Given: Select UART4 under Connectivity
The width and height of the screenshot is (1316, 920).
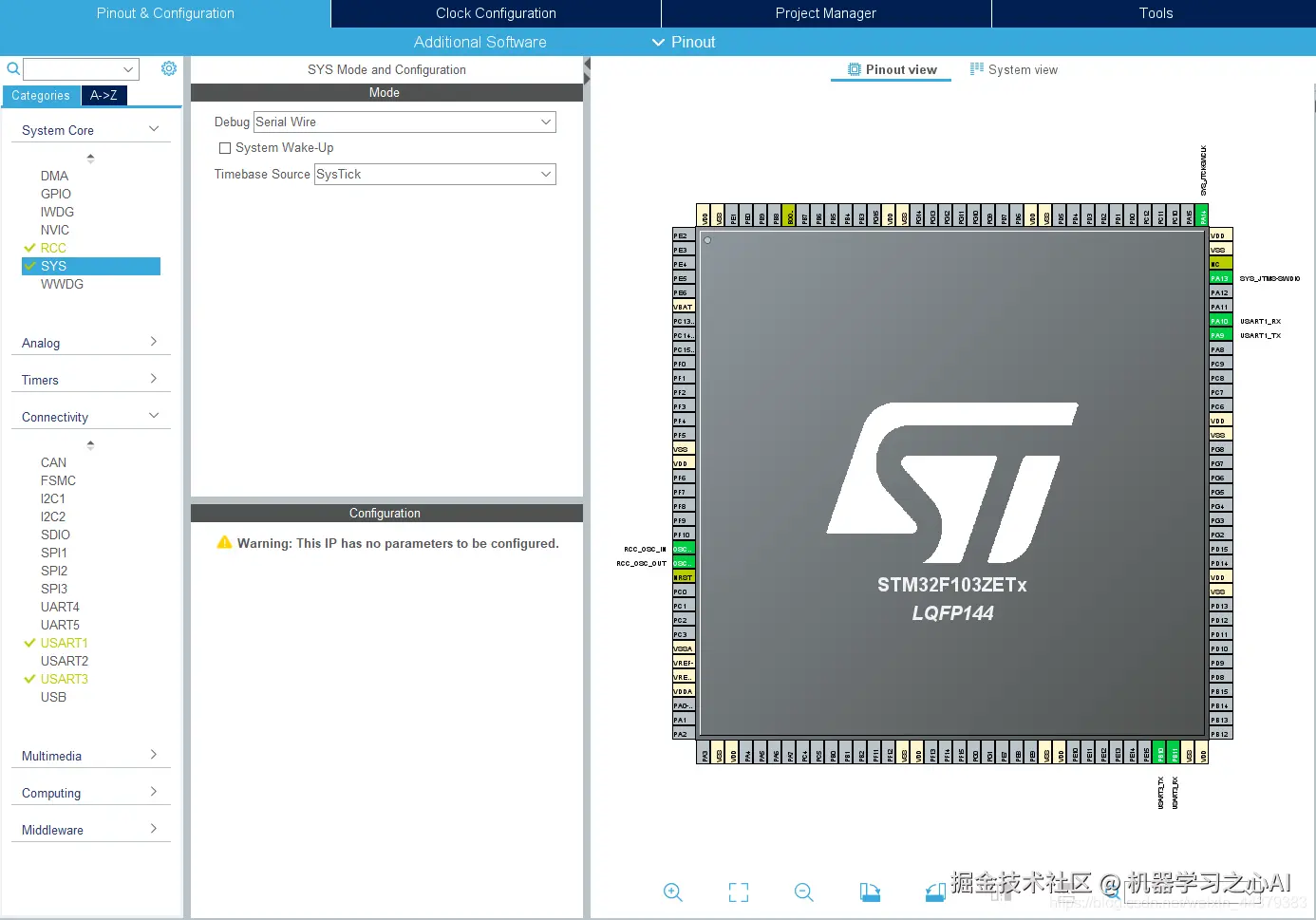Looking at the screenshot, I should 60,607.
